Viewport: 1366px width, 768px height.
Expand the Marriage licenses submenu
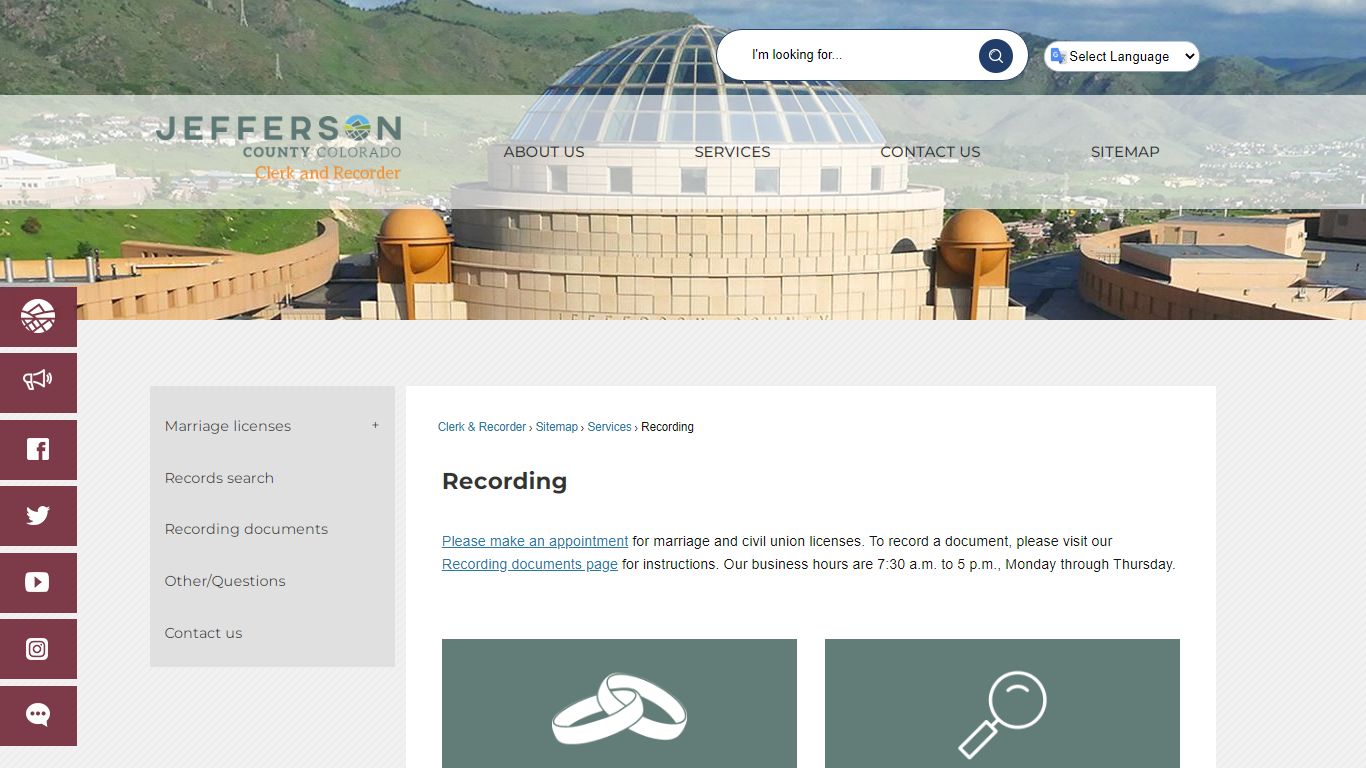(x=375, y=425)
